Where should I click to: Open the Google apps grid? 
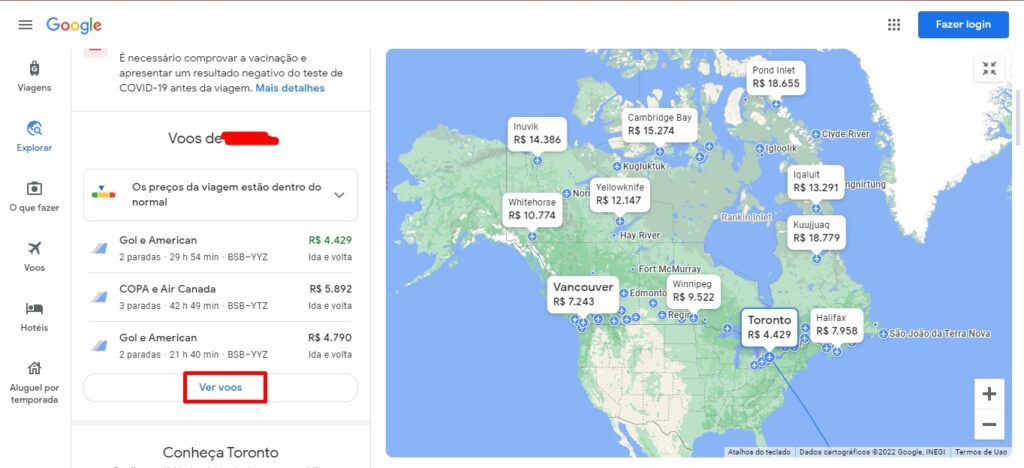coord(894,25)
